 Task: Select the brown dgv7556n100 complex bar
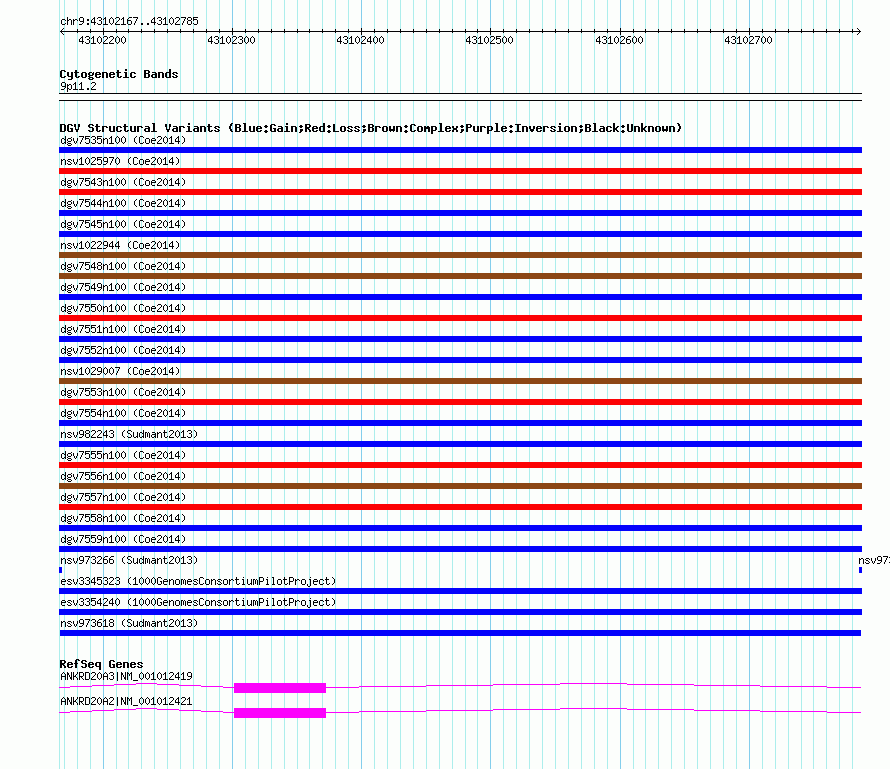(460, 486)
